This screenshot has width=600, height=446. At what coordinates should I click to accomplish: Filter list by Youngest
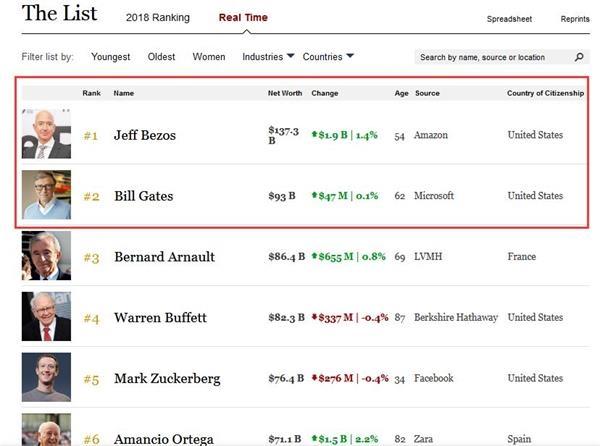(x=111, y=57)
